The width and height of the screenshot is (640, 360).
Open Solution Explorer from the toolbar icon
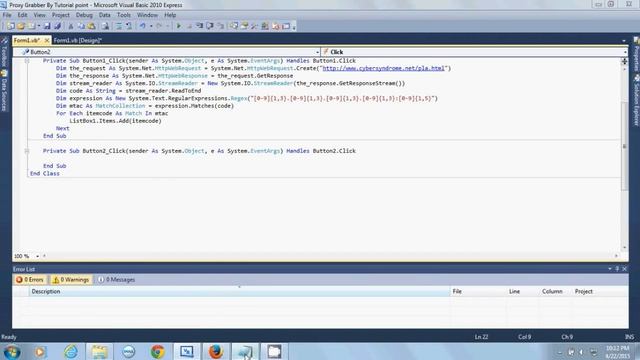[x=233, y=26]
